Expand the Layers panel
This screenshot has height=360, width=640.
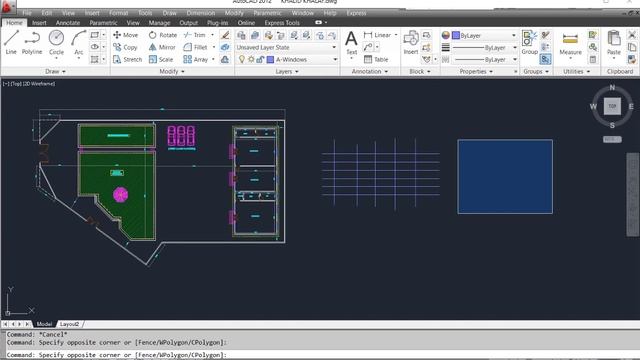[x=287, y=71]
